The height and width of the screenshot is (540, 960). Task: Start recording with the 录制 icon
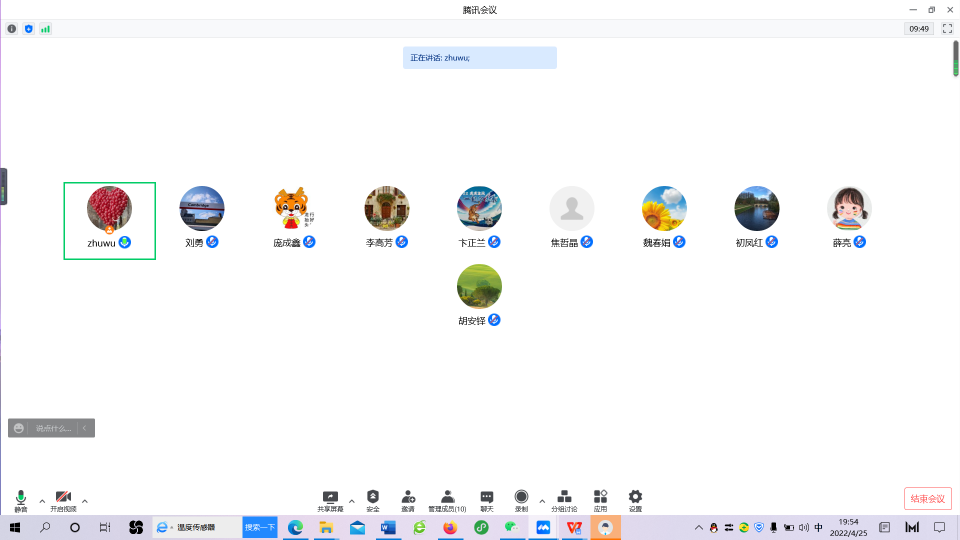521,500
